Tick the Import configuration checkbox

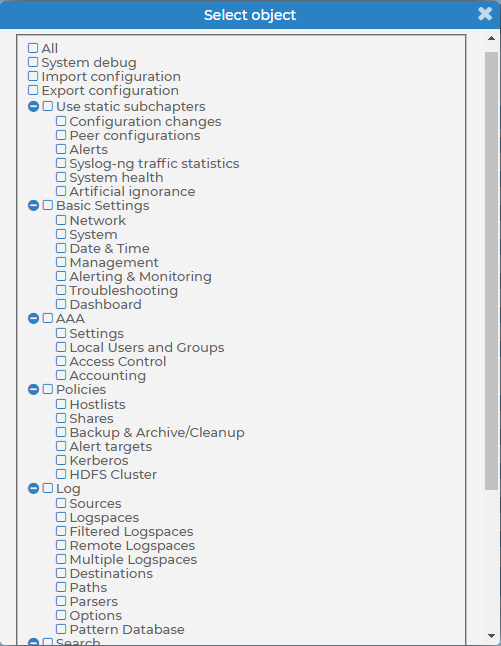tap(33, 76)
